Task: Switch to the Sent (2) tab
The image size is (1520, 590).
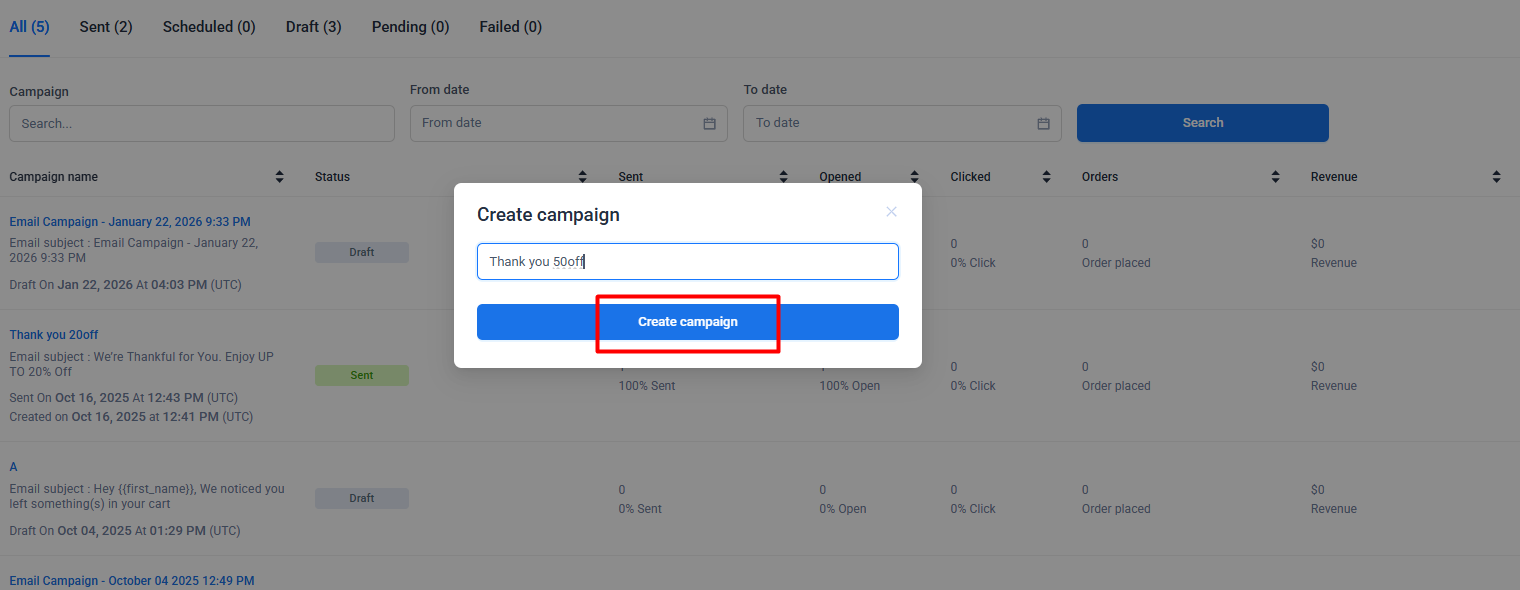Action: pyautogui.click(x=106, y=27)
